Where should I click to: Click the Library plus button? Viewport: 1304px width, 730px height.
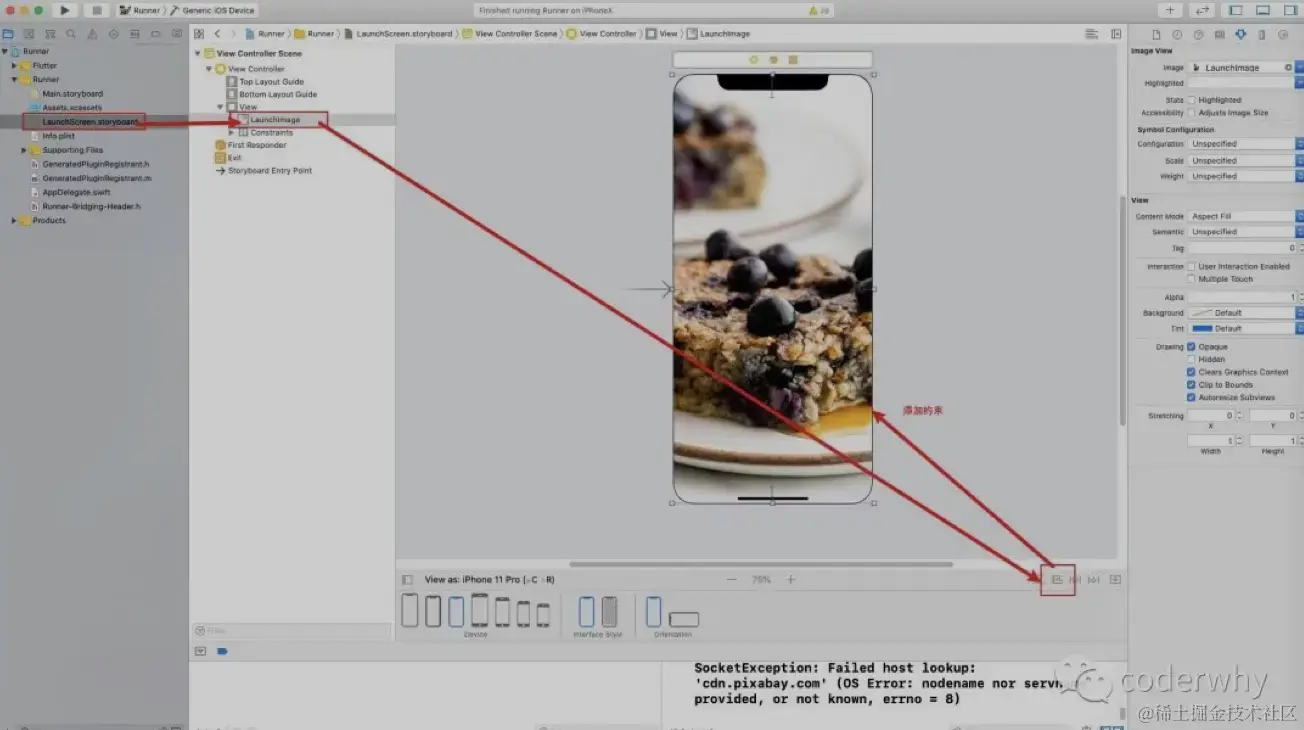coord(1170,10)
